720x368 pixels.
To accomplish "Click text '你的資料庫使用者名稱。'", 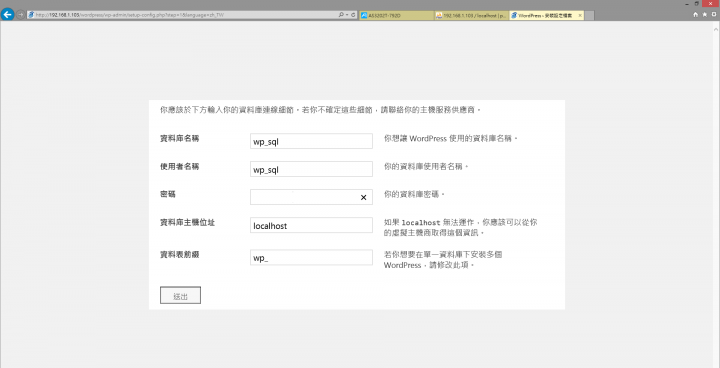I will tap(427, 166).
